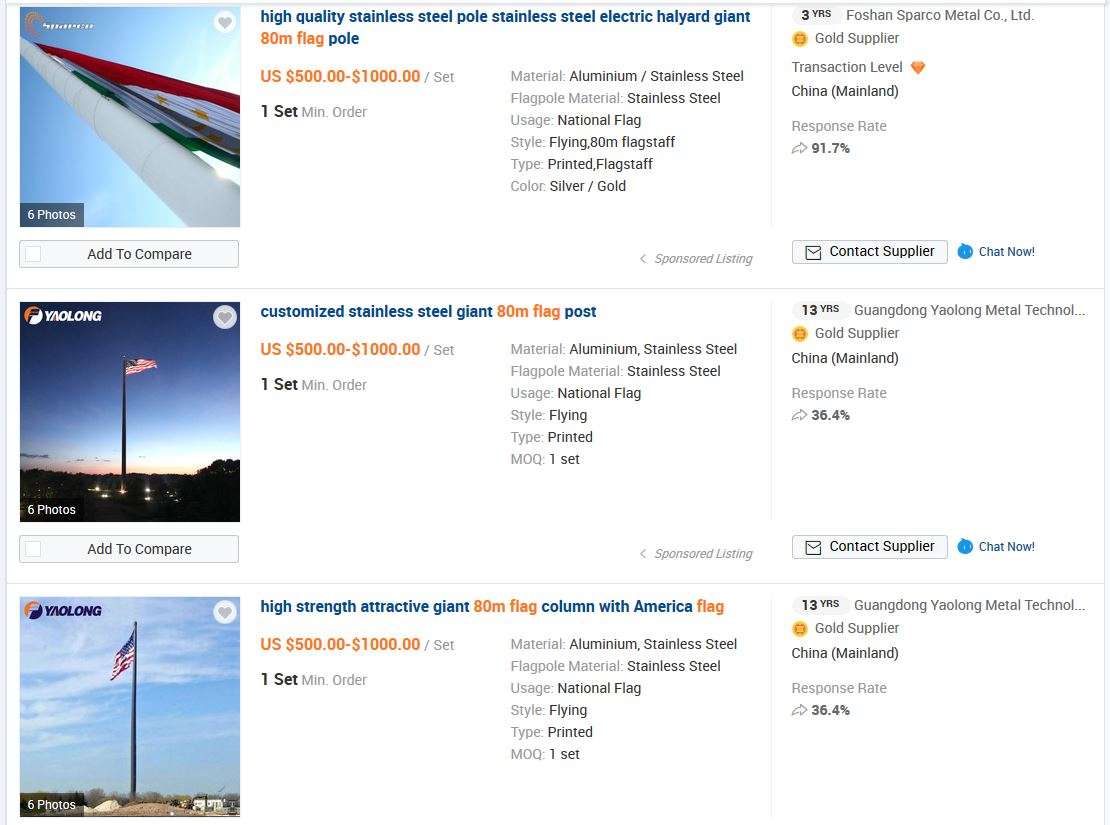Save the America flag column listing heart
Image resolution: width=1110 pixels, height=825 pixels.
[225, 612]
